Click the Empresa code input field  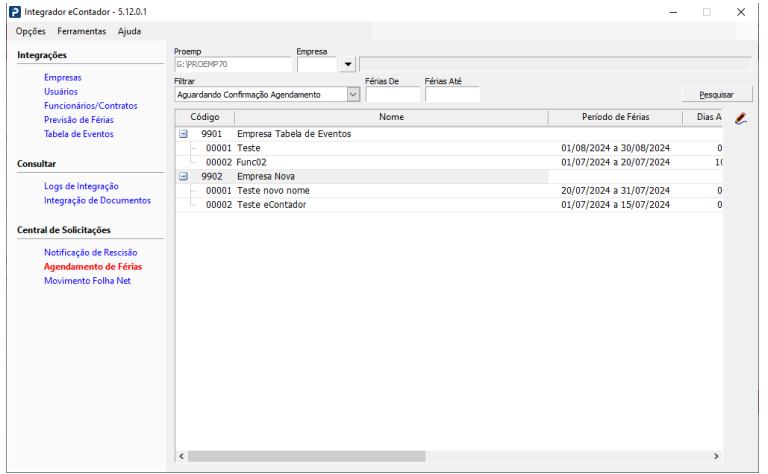coord(316,64)
